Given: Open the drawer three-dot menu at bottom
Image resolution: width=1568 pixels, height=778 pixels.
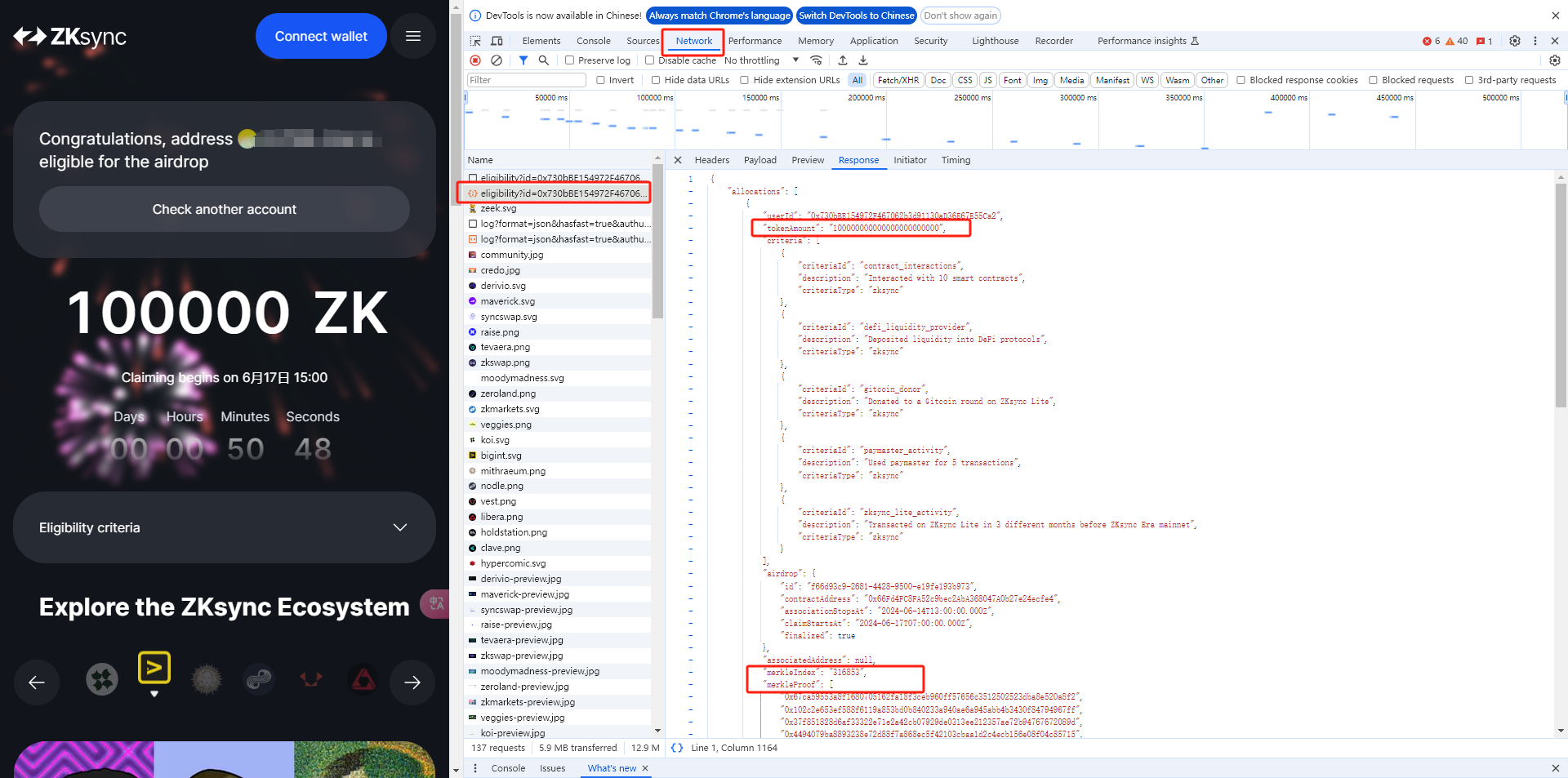Looking at the screenshot, I should tap(475, 768).
